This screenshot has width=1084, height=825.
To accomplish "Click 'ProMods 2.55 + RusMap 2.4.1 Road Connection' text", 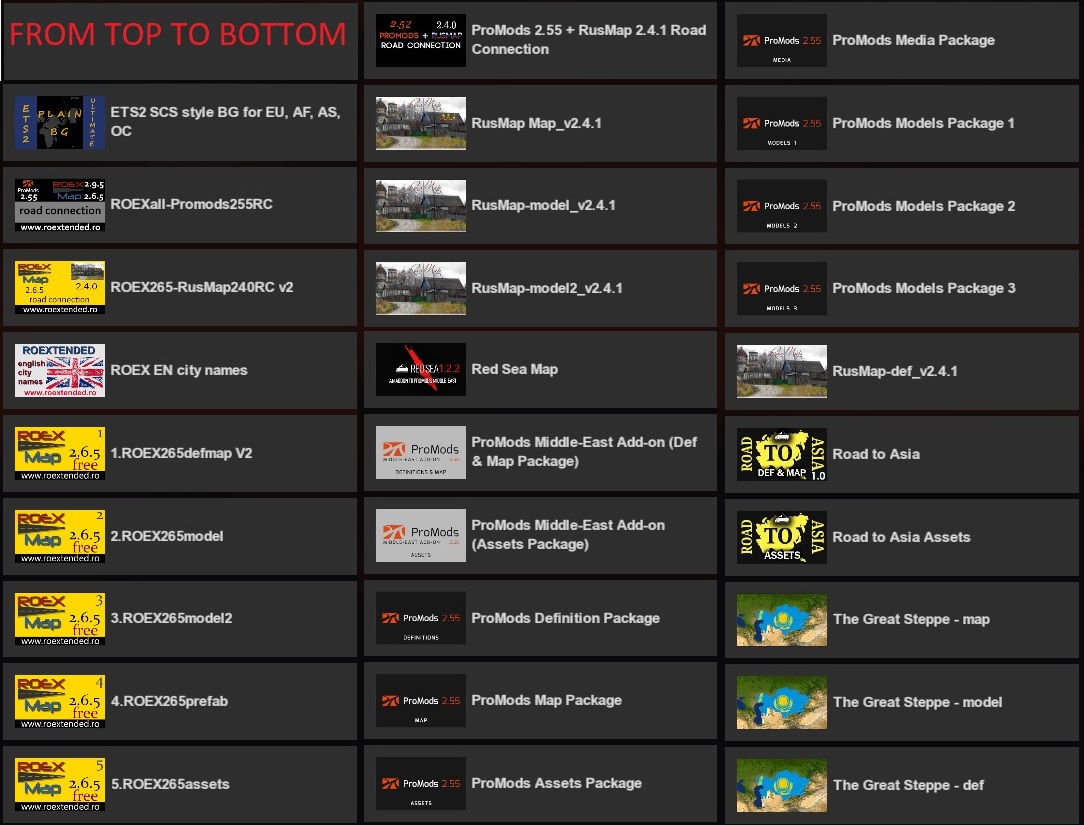I will coord(589,39).
